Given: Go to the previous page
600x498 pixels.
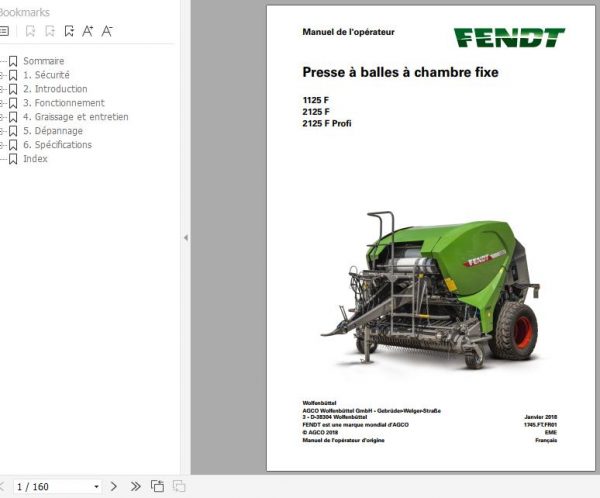Looking at the screenshot, I should click(x=2, y=487).
